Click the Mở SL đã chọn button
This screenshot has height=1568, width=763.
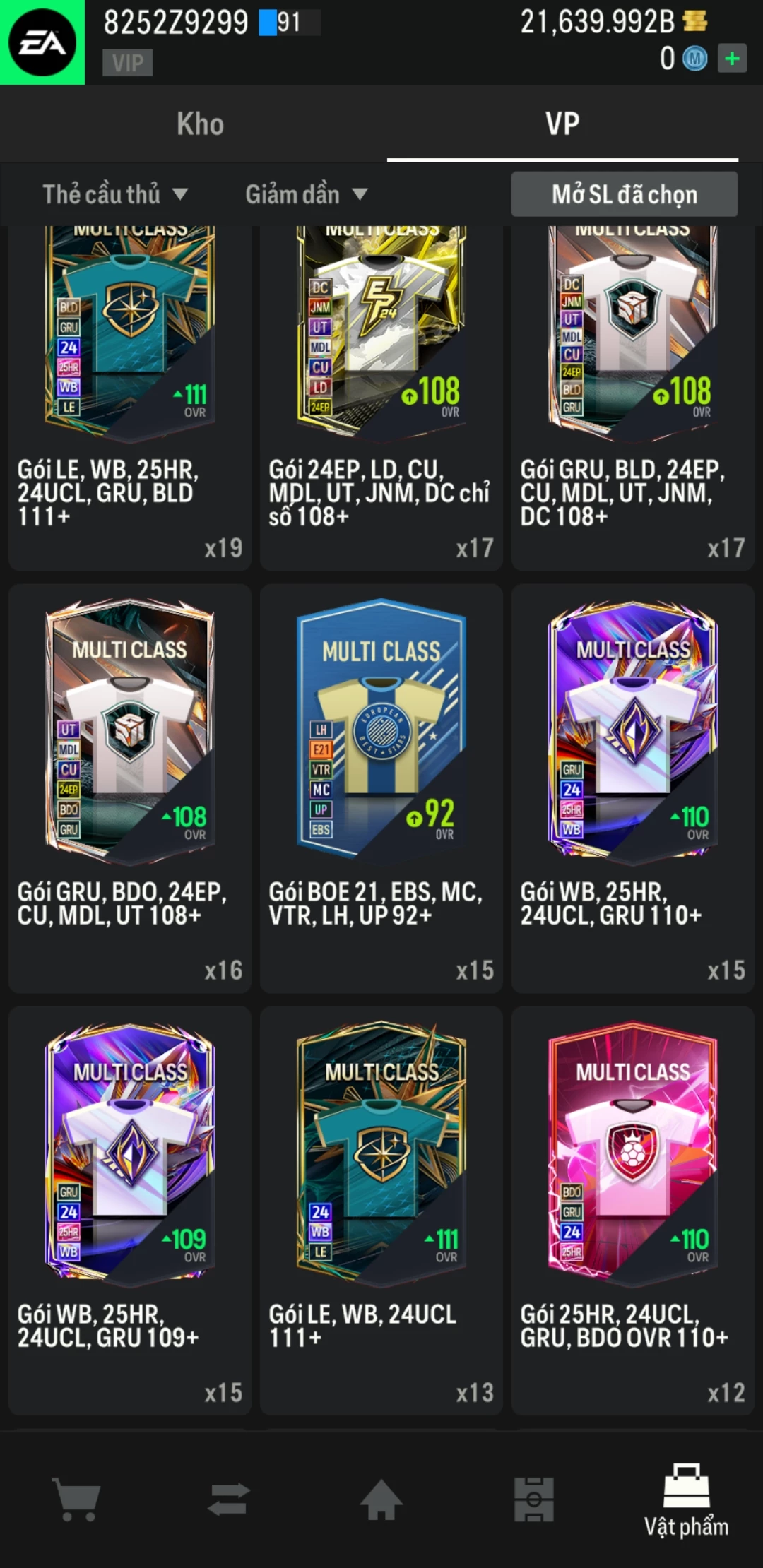(625, 194)
